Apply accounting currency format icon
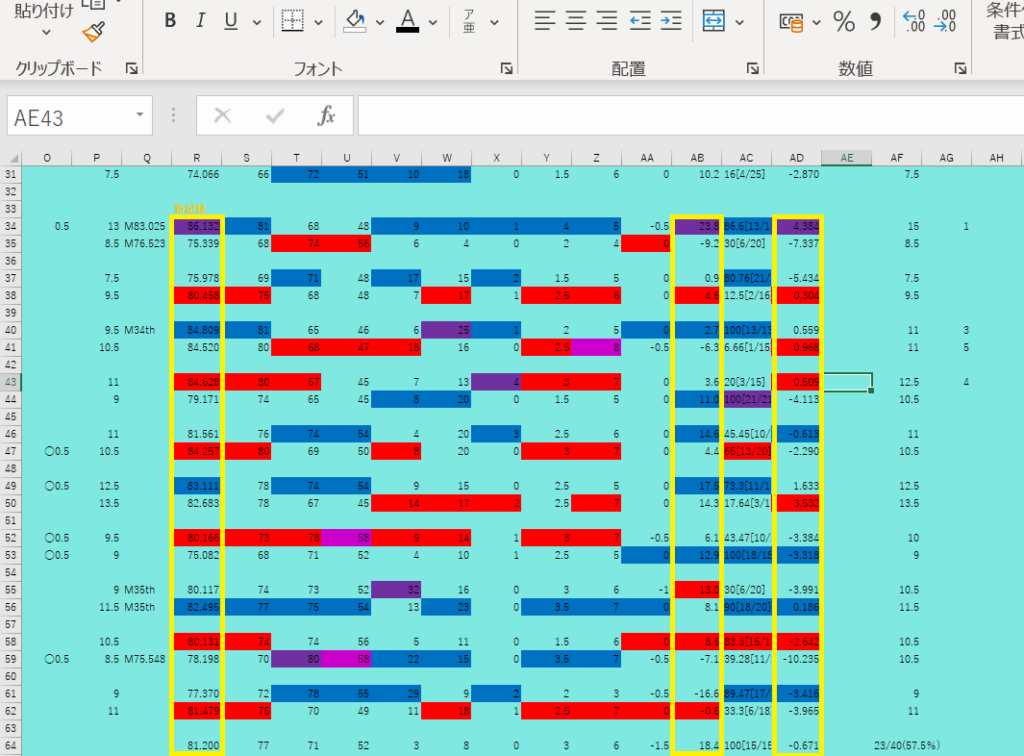Image resolution: width=1024 pixels, height=756 pixels. tap(791, 22)
